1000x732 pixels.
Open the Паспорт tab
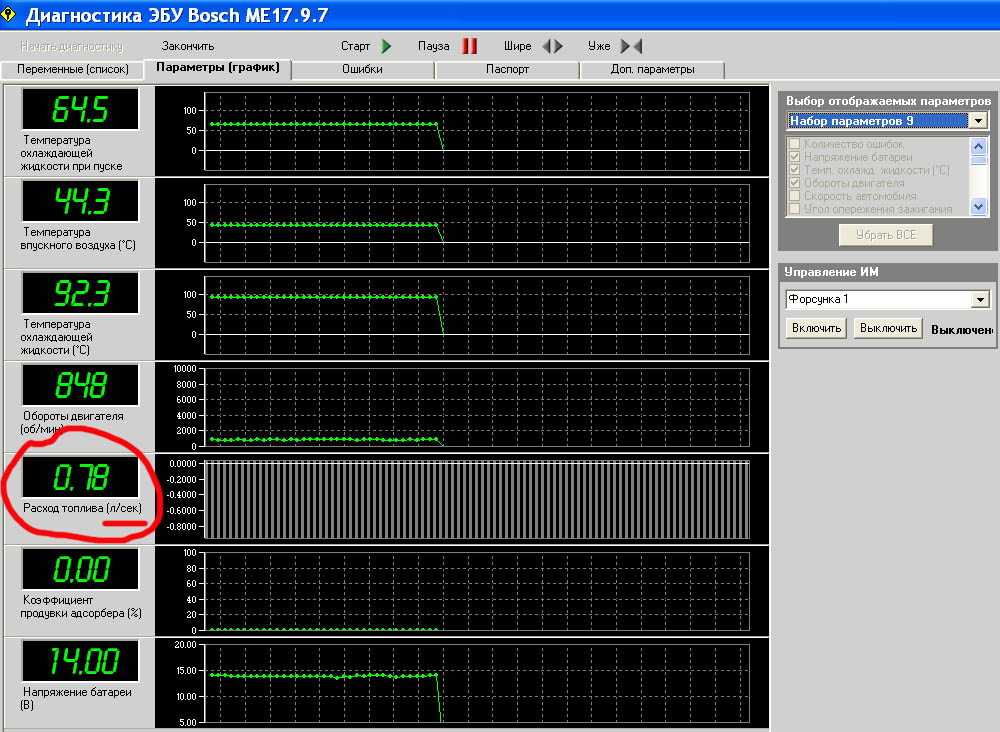pos(507,69)
